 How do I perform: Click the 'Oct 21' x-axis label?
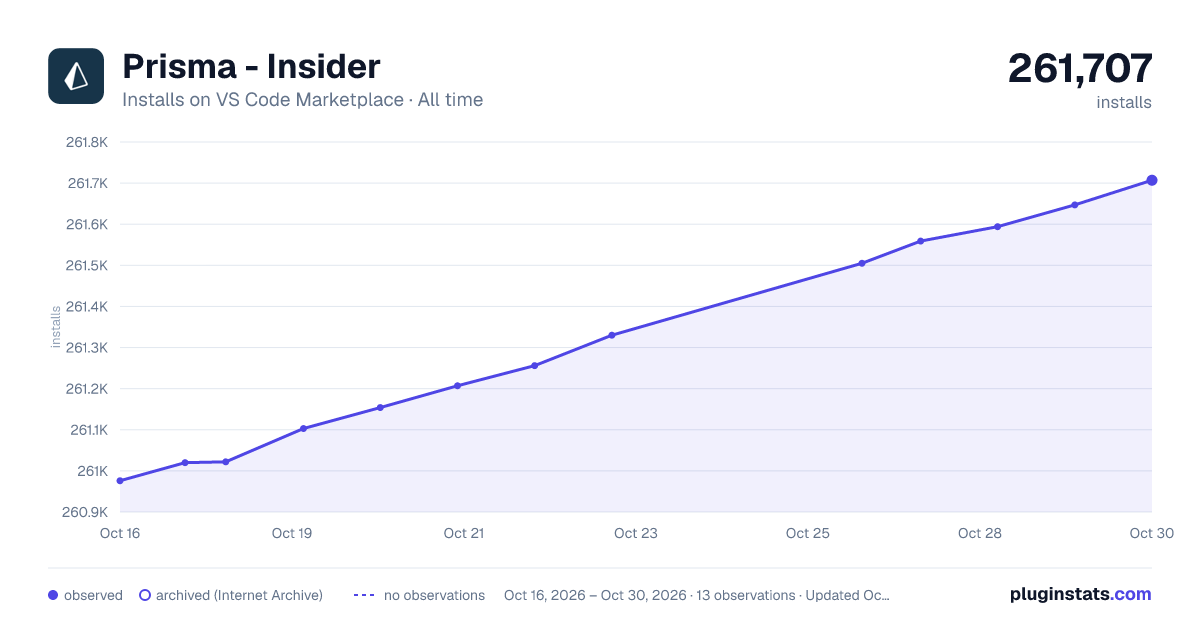[x=464, y=533]
